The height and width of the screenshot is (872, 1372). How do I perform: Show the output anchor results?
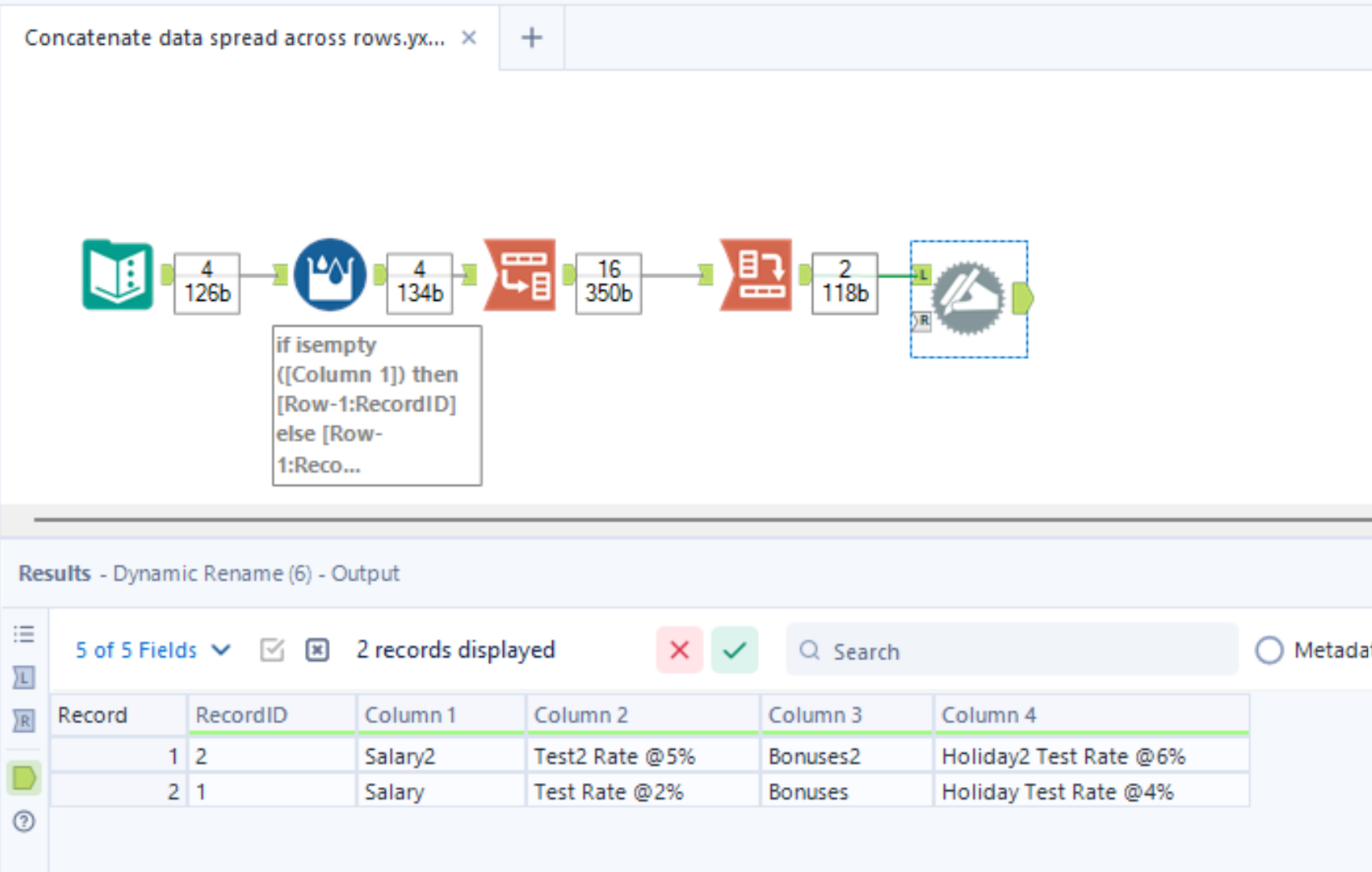[24, 778]
